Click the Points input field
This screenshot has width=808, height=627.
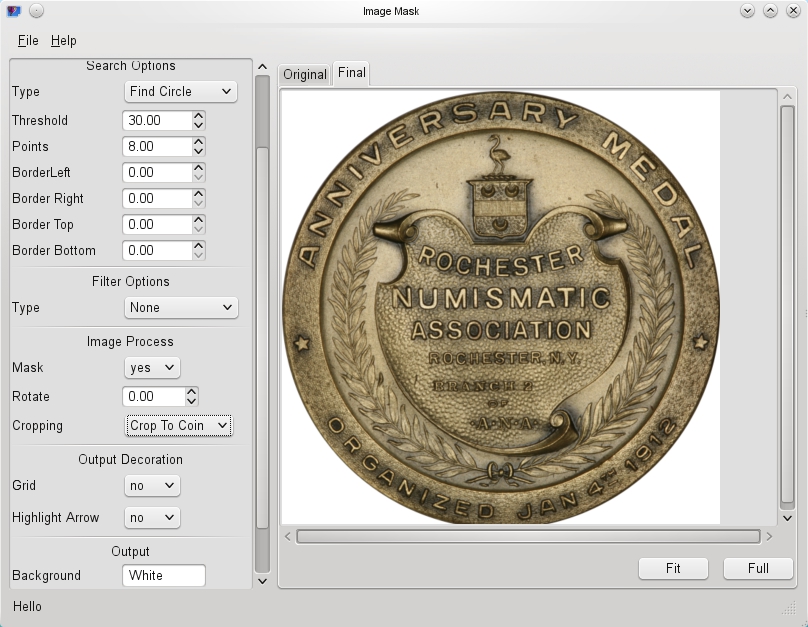158,146
